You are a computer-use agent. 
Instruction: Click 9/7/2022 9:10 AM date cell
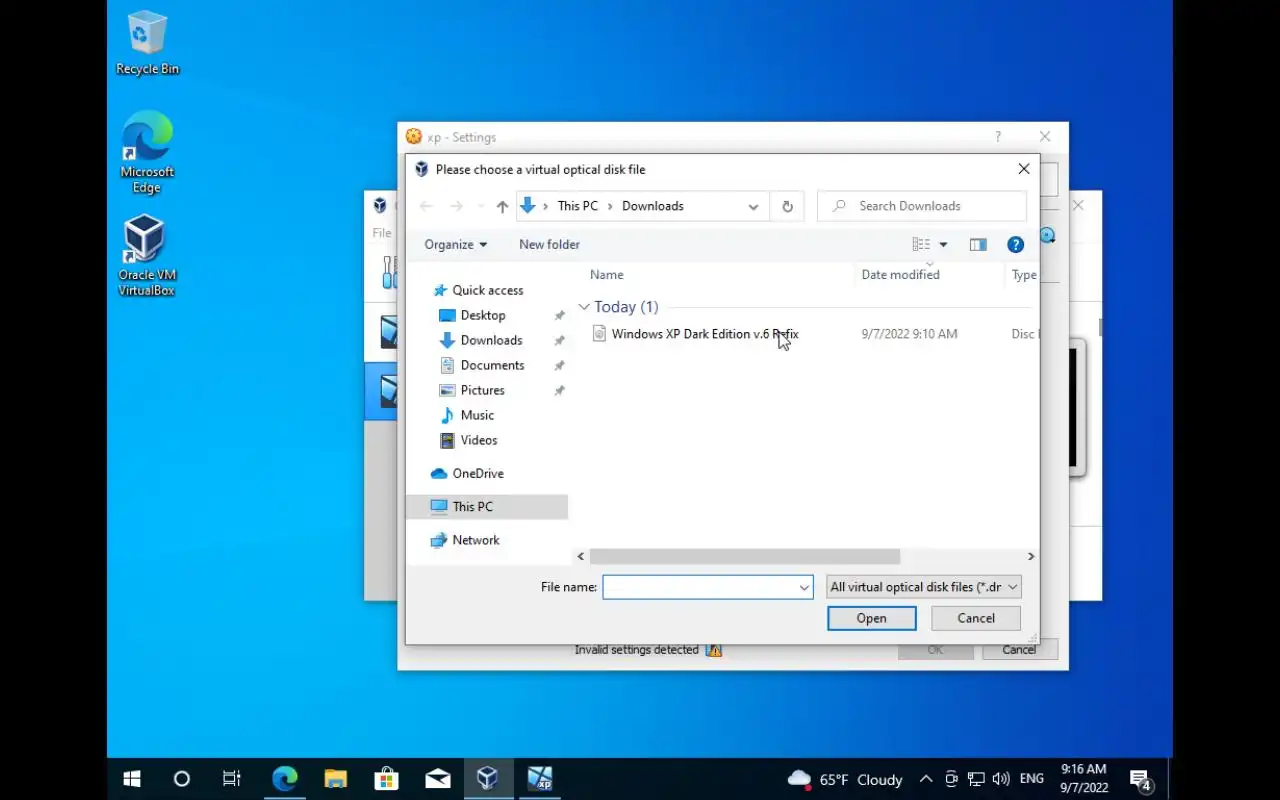pyautogui.click(x=909, y=334)
